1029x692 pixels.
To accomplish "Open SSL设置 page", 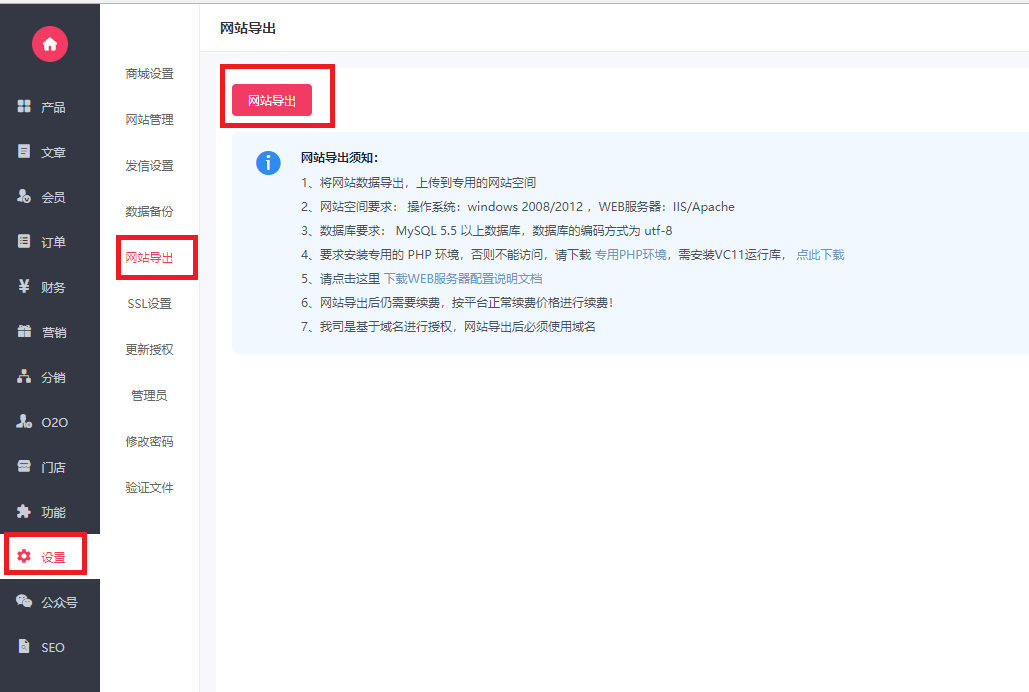I will click(150, 303).
